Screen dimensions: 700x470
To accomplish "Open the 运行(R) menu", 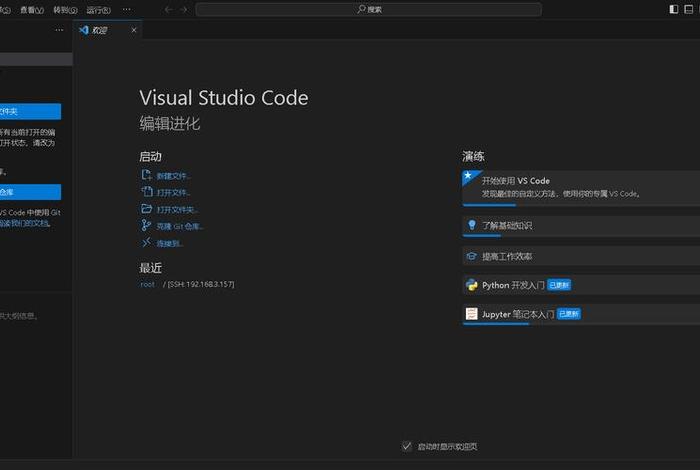I will pyautogui.click(x=98, y=10).
